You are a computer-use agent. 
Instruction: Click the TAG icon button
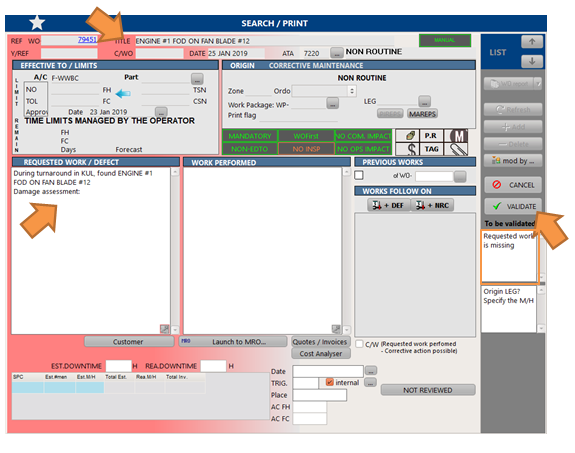click(x=431, y=149)
